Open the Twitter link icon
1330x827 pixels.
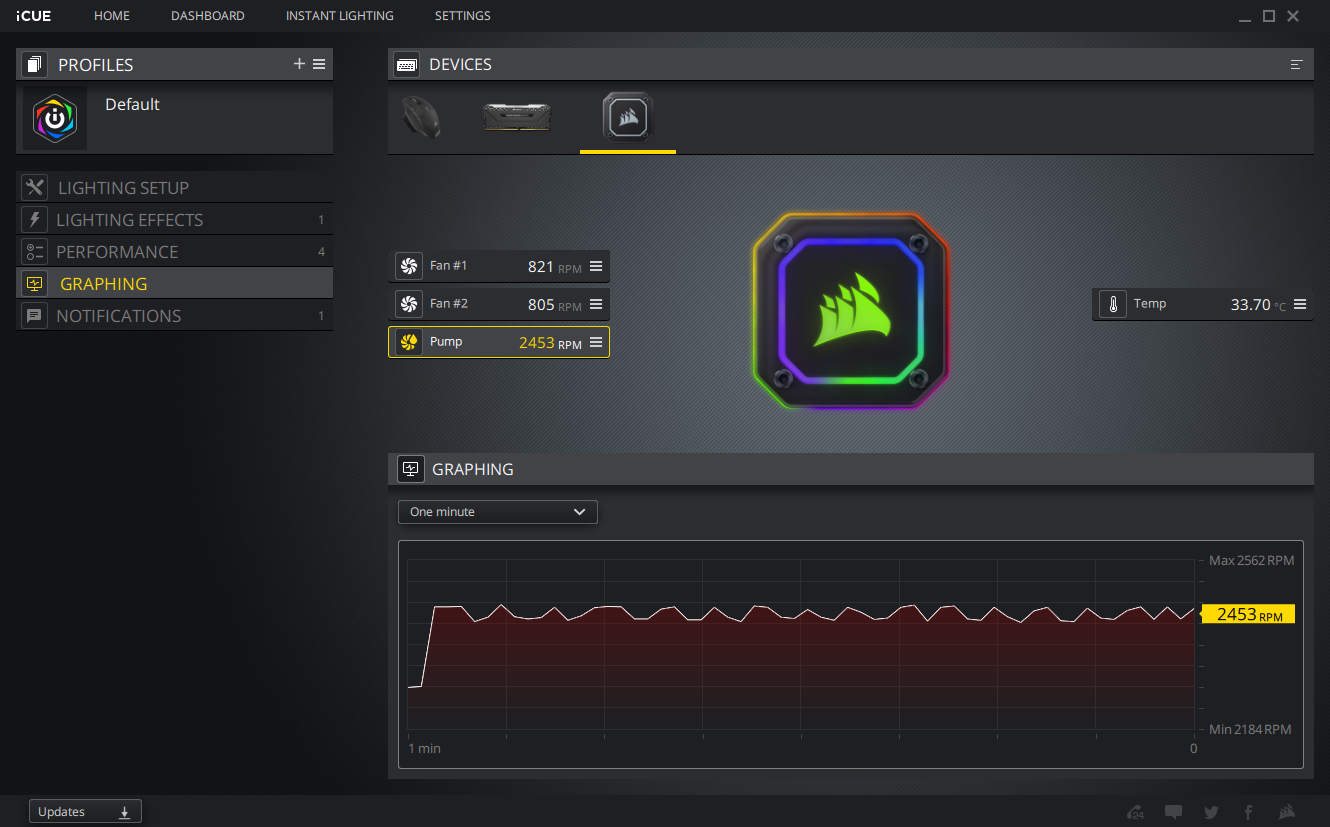[1211, 812]
